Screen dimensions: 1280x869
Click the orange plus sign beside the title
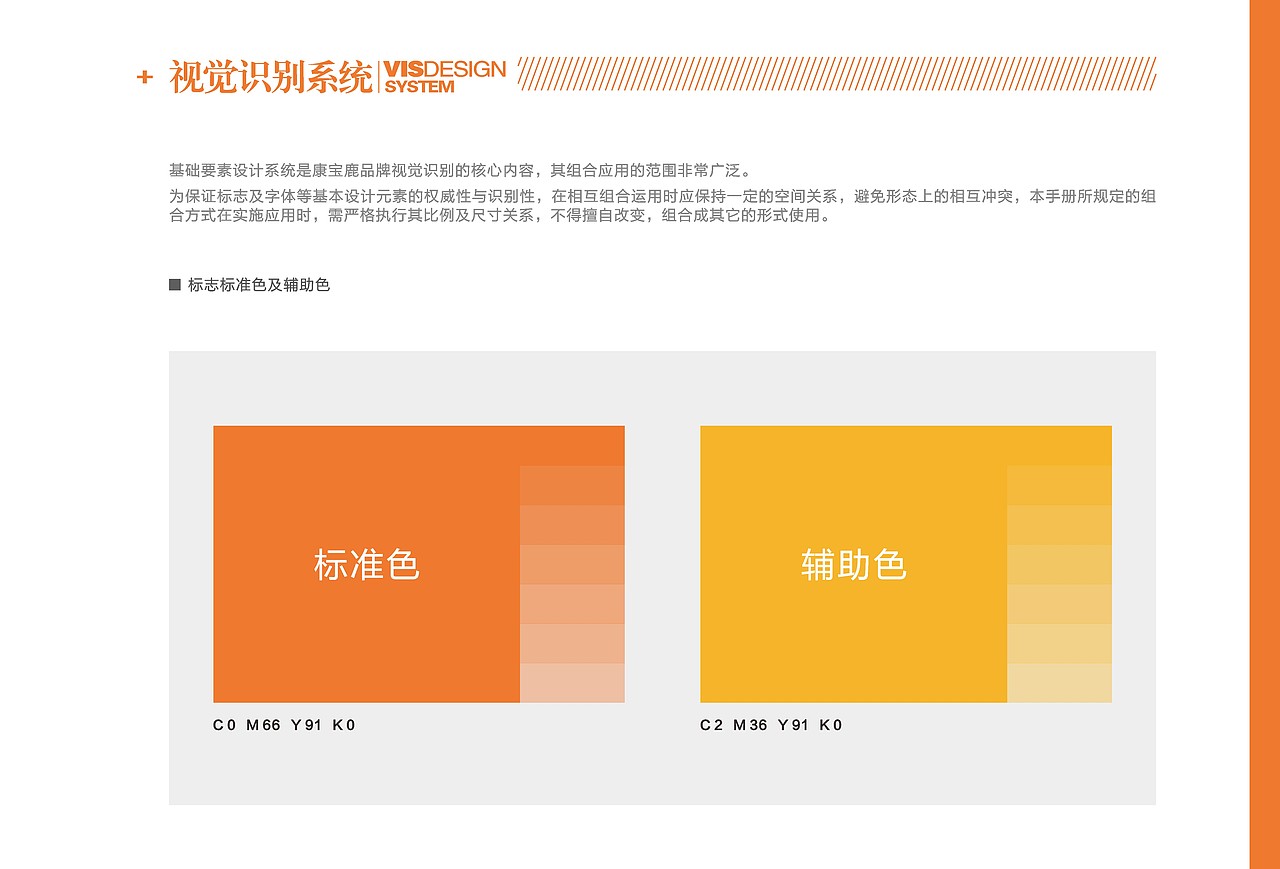point(144,77)
